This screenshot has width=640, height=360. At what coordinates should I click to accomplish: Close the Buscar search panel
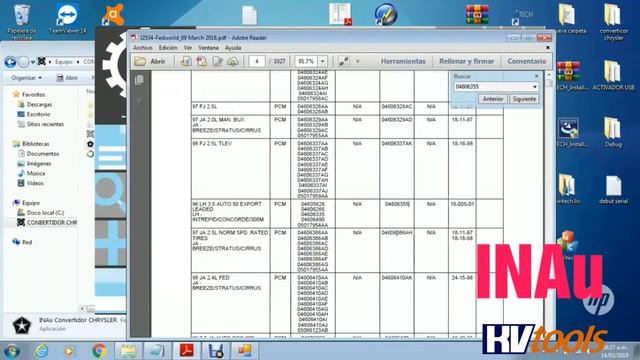point(536,76)
